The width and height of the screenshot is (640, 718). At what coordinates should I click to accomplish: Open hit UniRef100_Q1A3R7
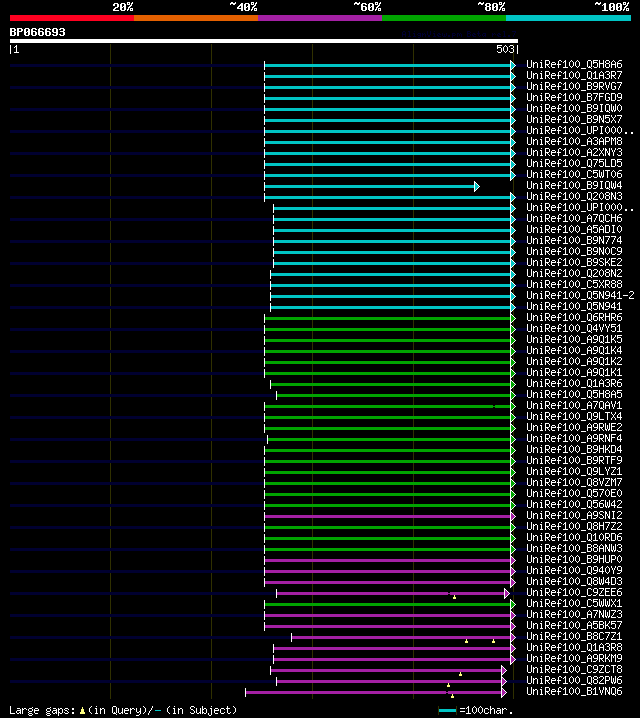[x=574, y=76]
